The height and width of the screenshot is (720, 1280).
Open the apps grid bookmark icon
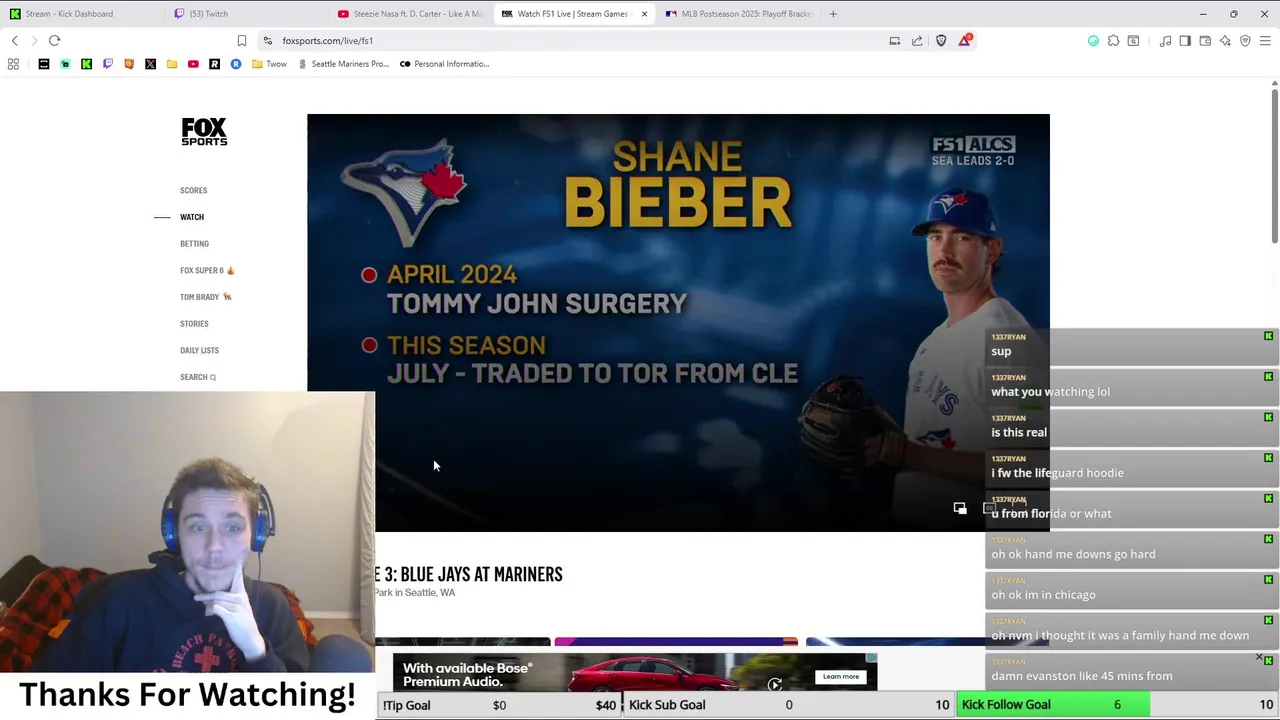click(13, 64)
